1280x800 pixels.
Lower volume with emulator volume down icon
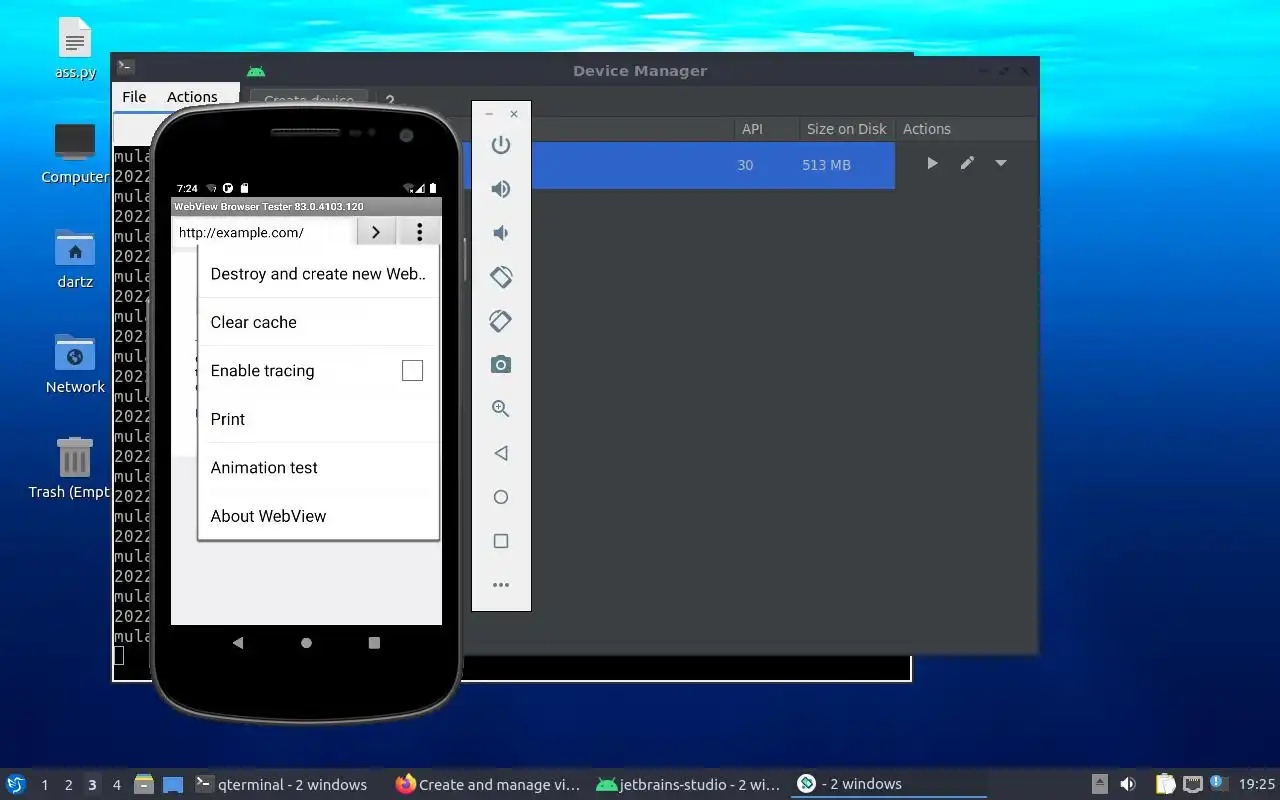click(501, 233)
